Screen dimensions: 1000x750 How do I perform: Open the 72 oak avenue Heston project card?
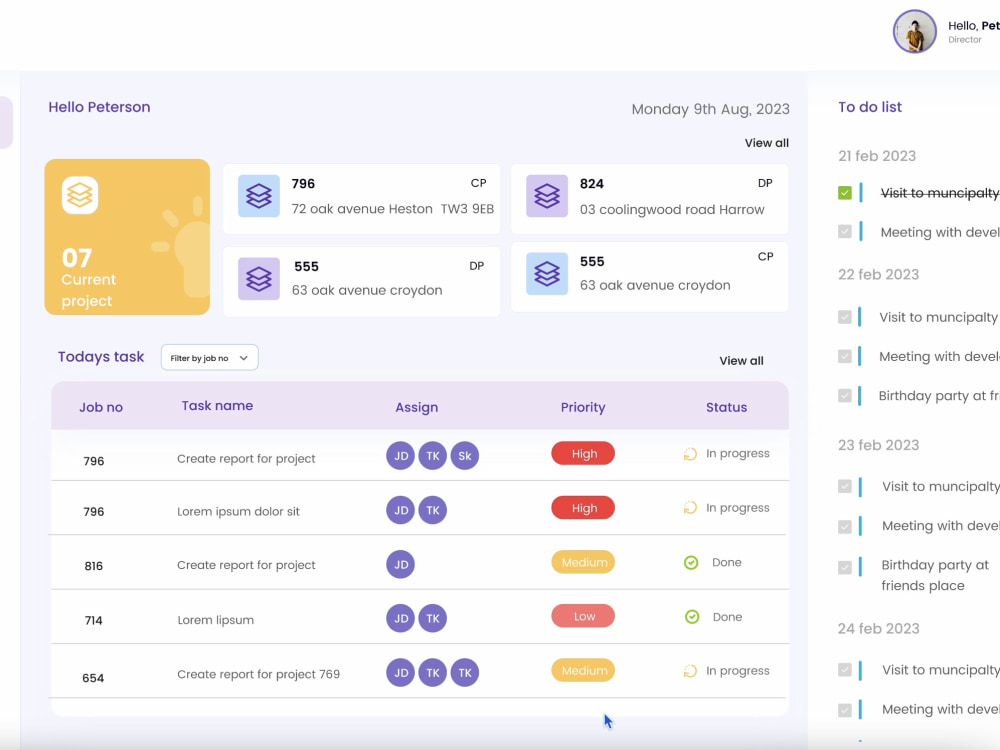[x=362, y=198]
